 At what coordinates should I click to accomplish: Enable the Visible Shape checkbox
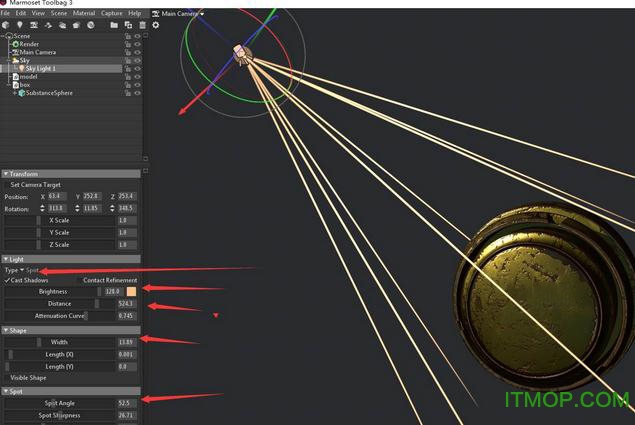click(x=7, y=378)
